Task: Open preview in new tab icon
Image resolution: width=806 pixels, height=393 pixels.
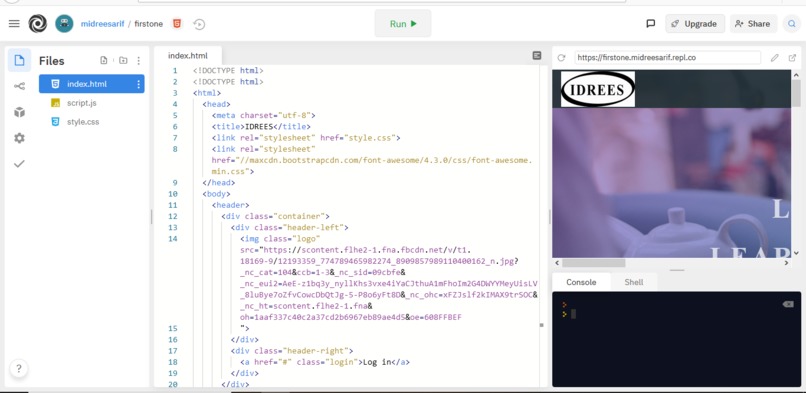Action: coord(792,58)
